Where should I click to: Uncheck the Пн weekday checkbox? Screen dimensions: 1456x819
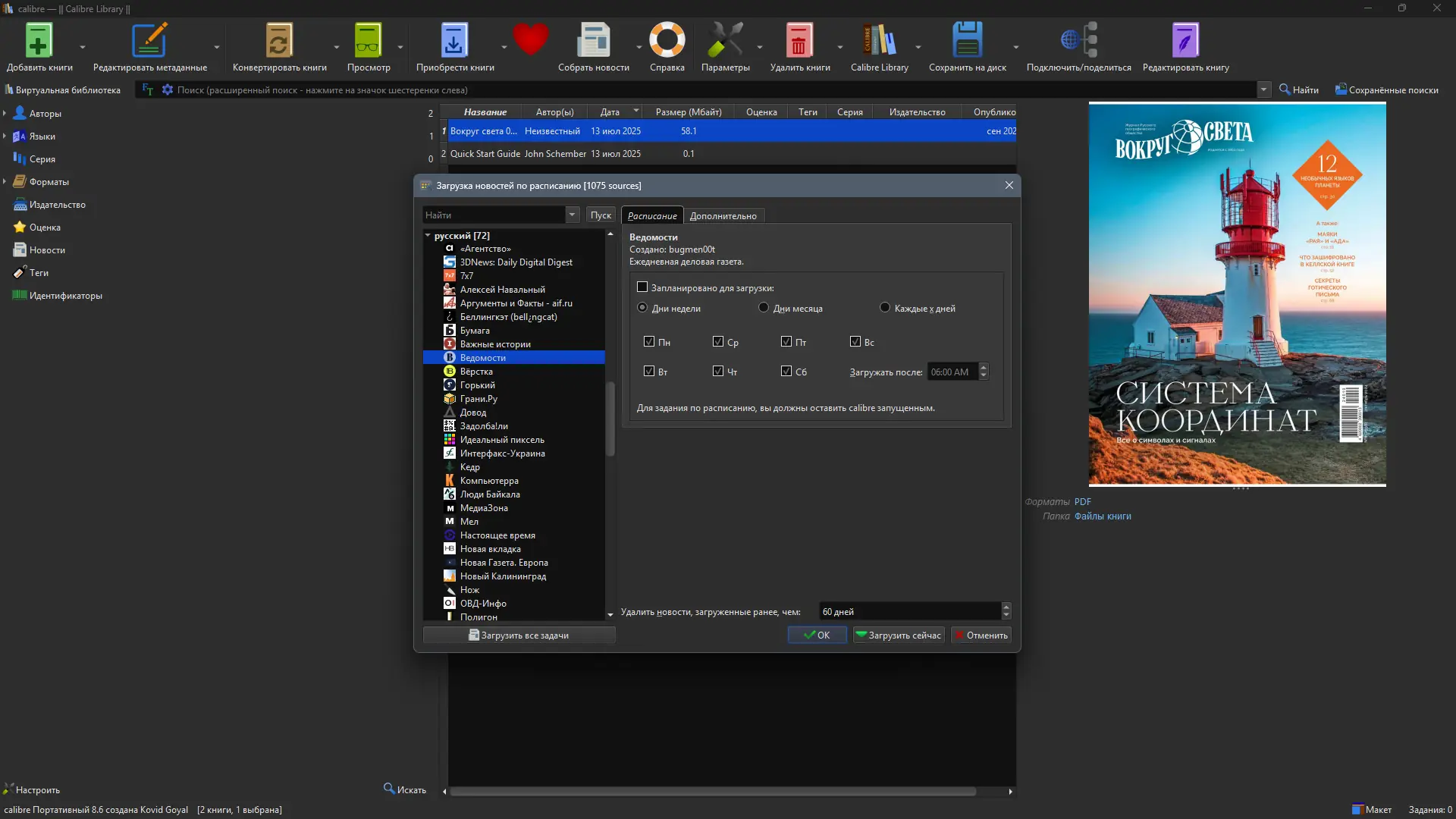pyautogui.click(x=649, y=342)
